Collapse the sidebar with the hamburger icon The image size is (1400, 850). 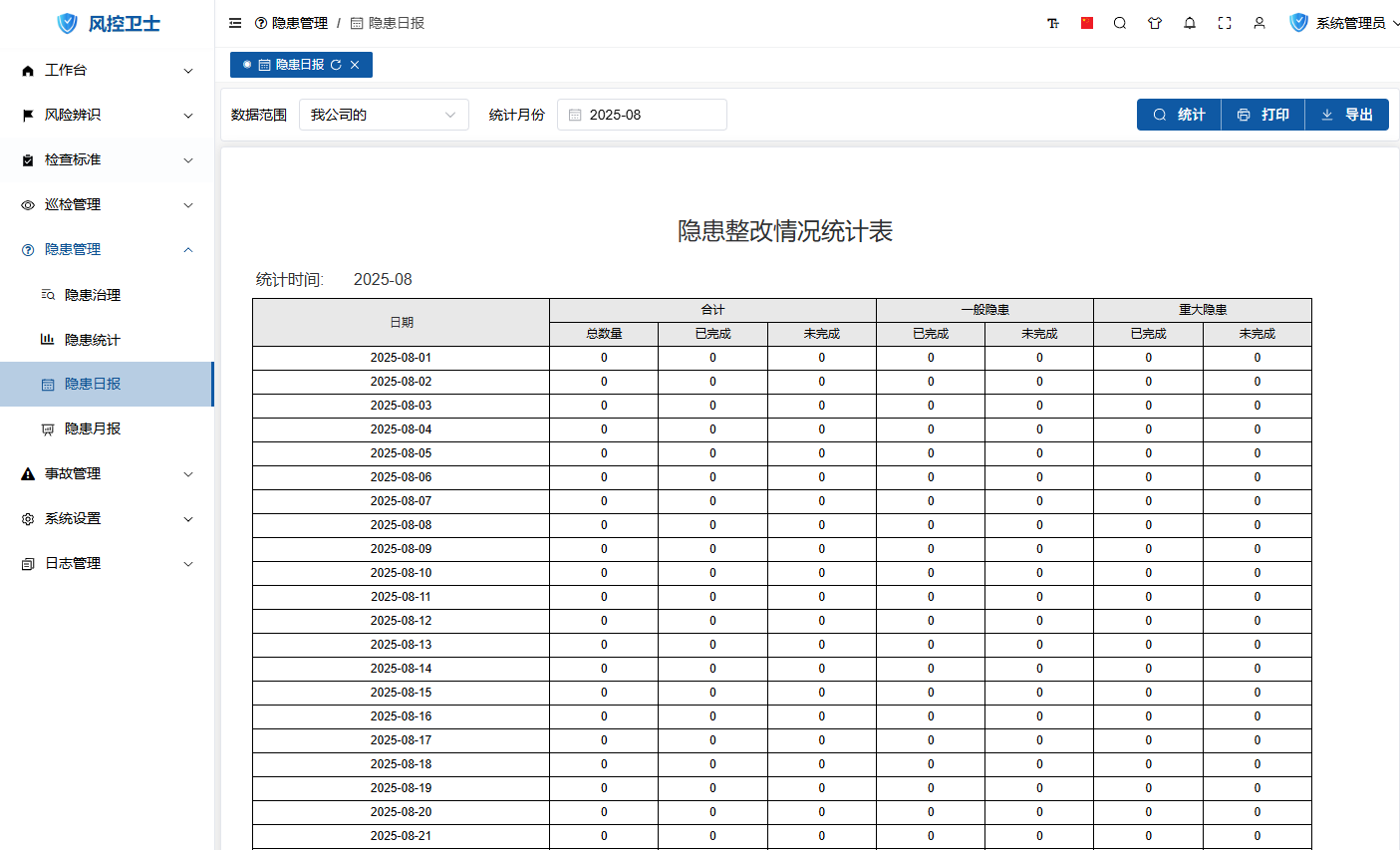click(235, 23)
